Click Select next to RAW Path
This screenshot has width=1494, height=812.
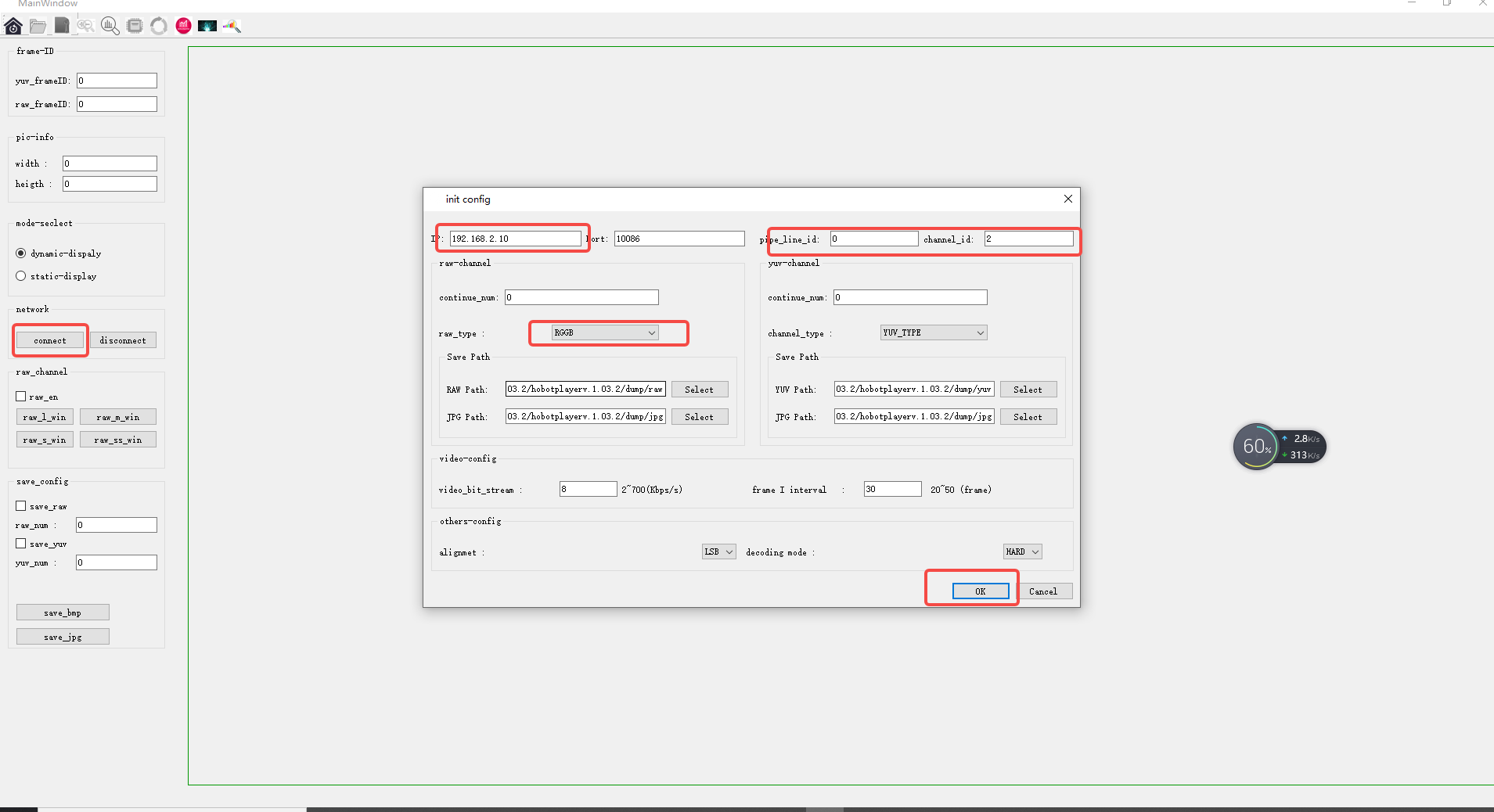pos(699,390)
